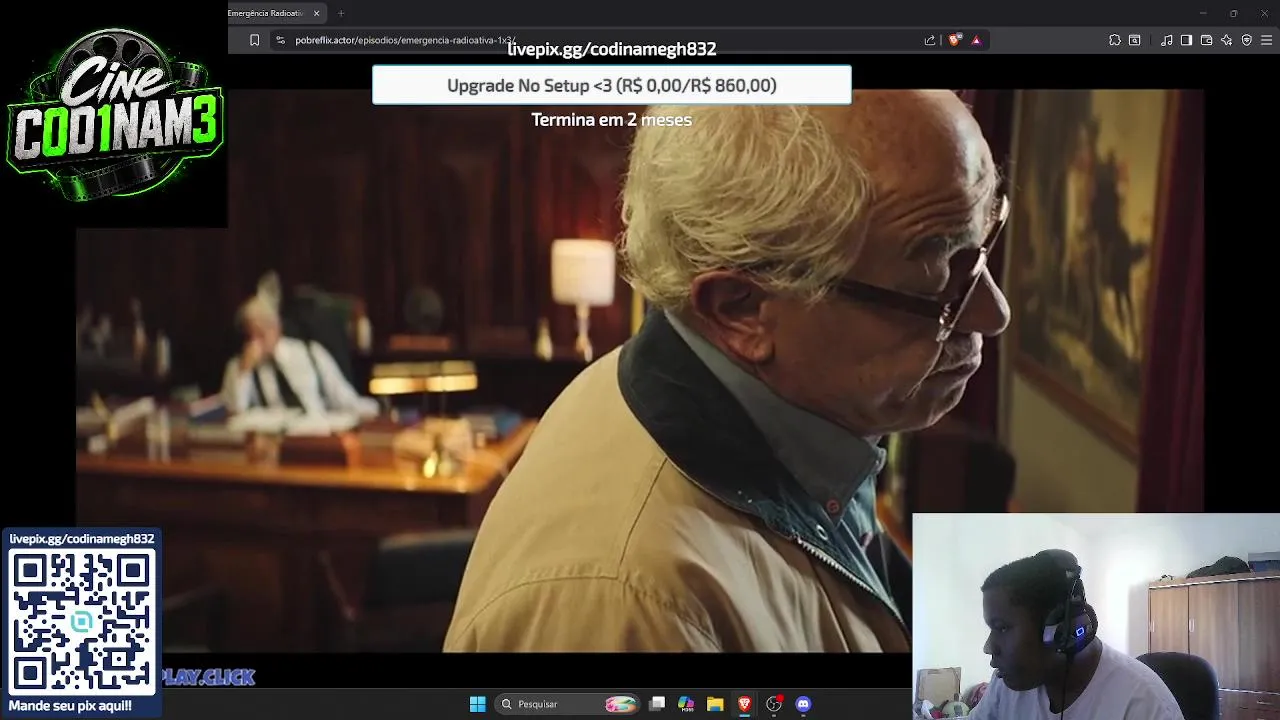The image size is (1280, 720).
Task: Toggle the browser sidebar panel icon
Action: [x=1186, y=40]
